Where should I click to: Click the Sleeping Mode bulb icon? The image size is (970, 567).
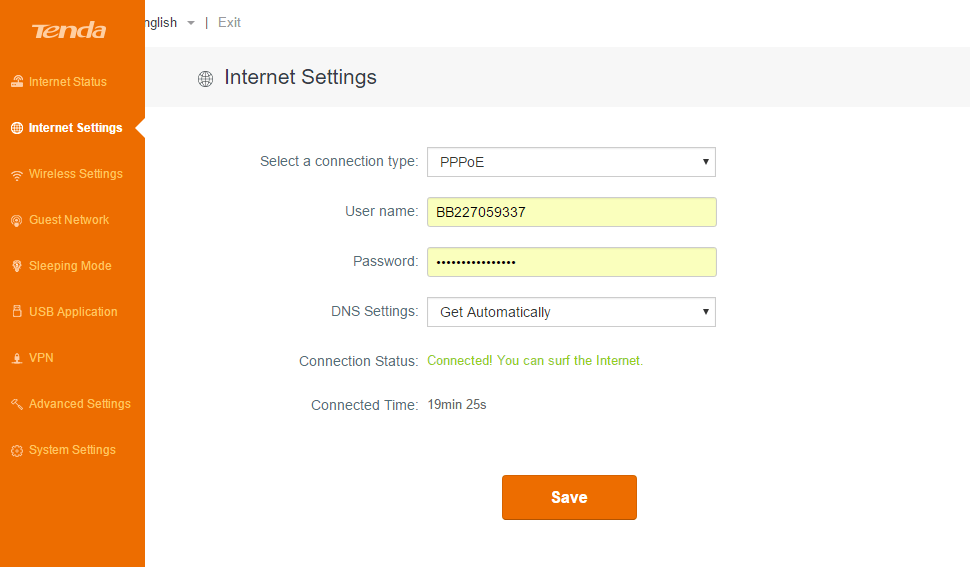click(17, 266)
